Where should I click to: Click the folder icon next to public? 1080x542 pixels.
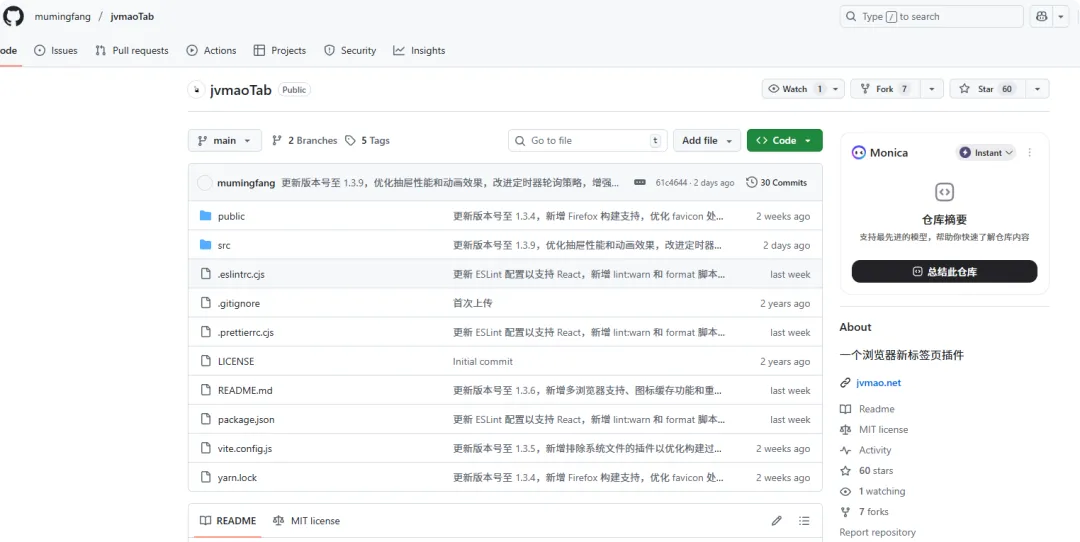click(205, 216)
